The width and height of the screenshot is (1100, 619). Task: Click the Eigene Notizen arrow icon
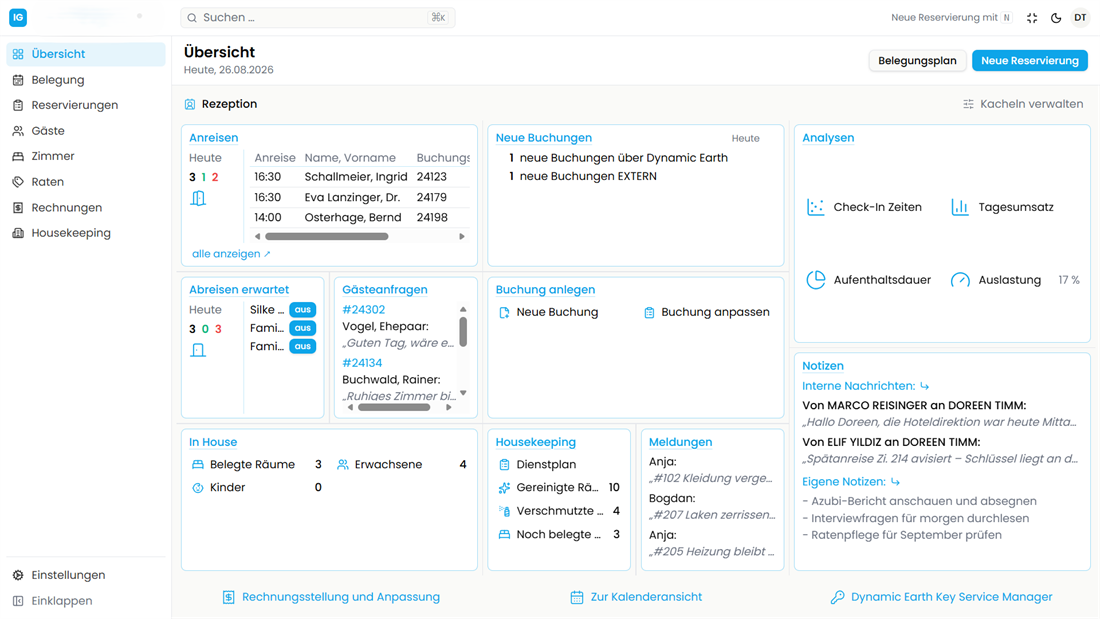click(895, 481)
